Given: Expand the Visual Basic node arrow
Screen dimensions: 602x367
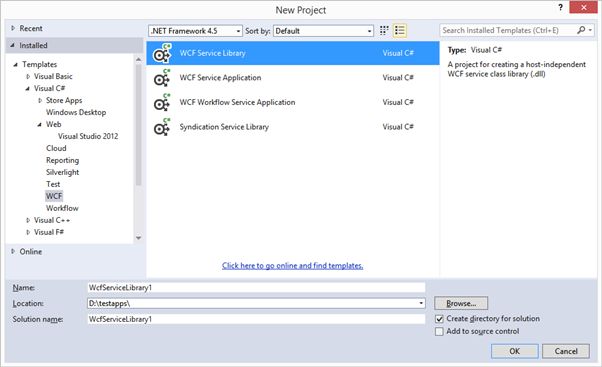Looking at the screenshot, I should tap(28, 76).
